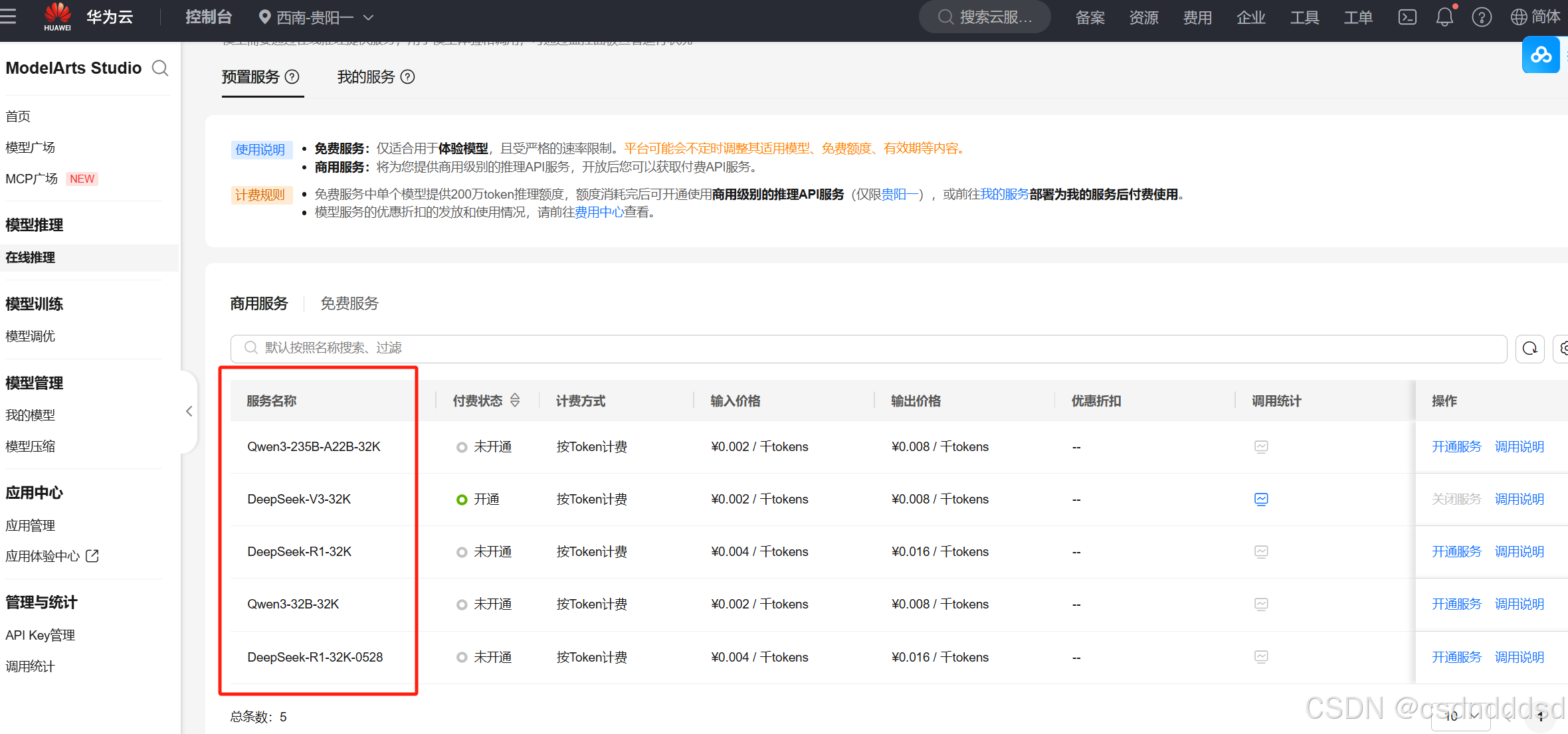Click the 默认按照名称搜索 filter field
The image size is (1568, 734).
(x=868, y=349)
